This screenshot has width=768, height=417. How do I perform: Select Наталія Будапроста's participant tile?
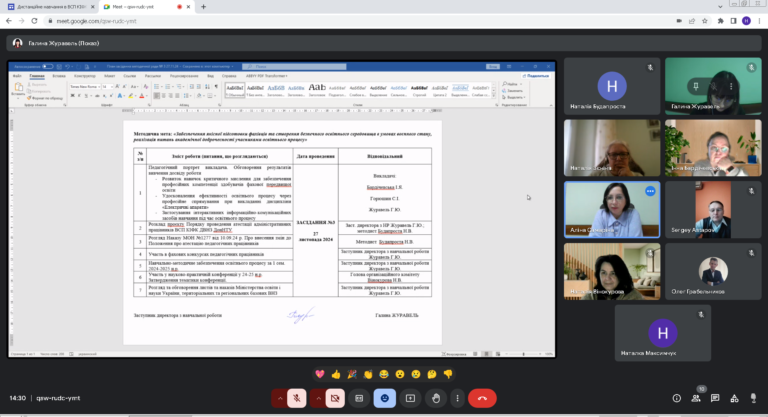(612, 86)
